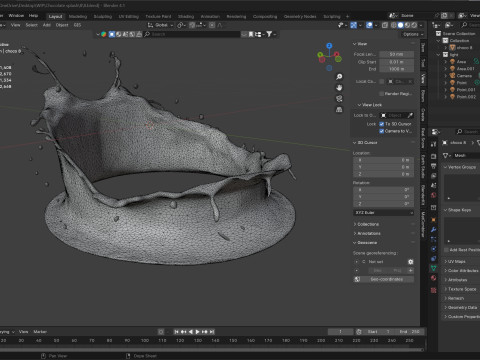Viewport: 480px width, 360px height.
Task: Select wireframe viewport shading icon
Action: coord(394,25)
